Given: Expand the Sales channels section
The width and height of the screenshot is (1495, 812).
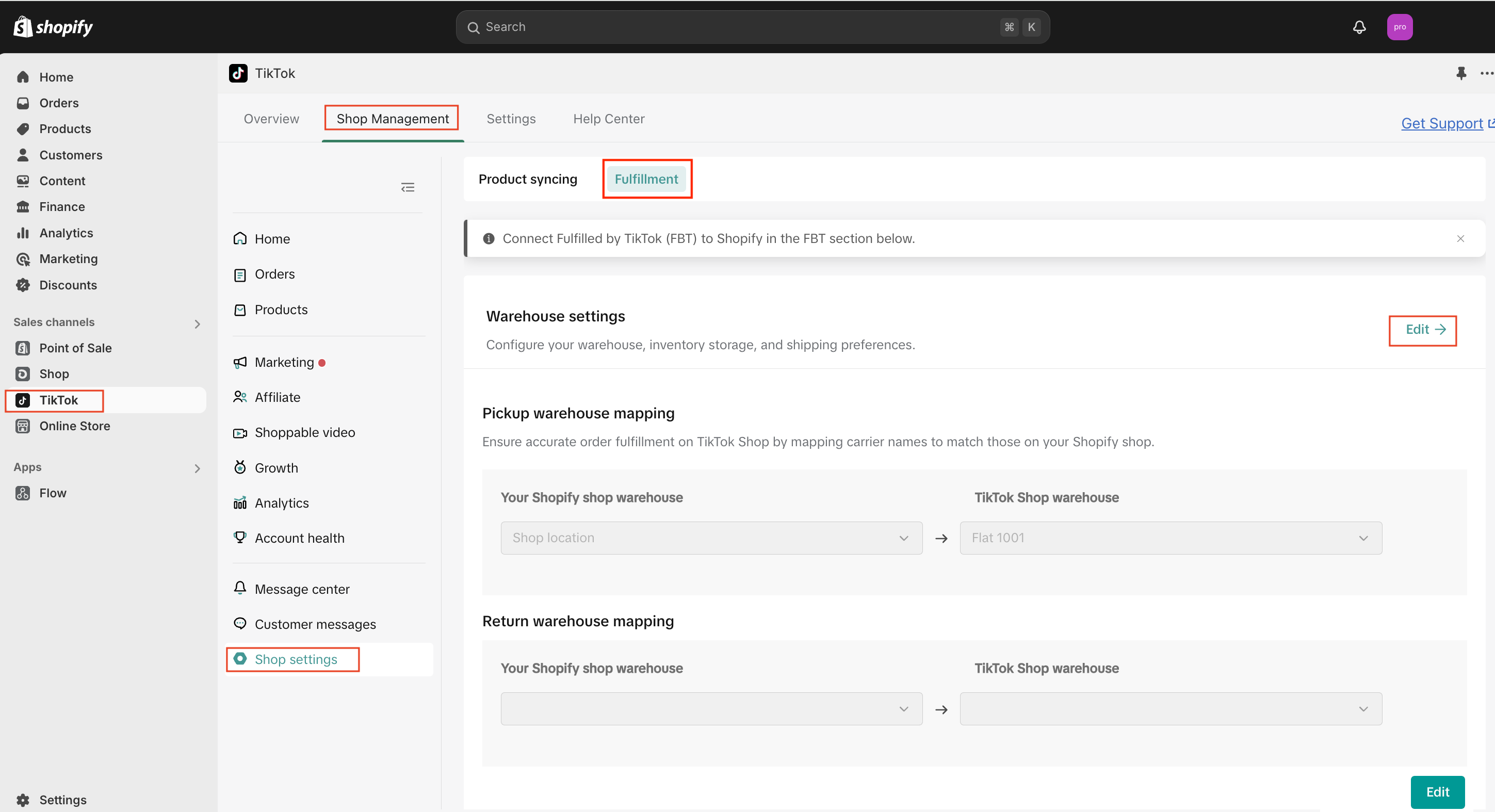Looking at the screenshot, I should coord(197,324).
